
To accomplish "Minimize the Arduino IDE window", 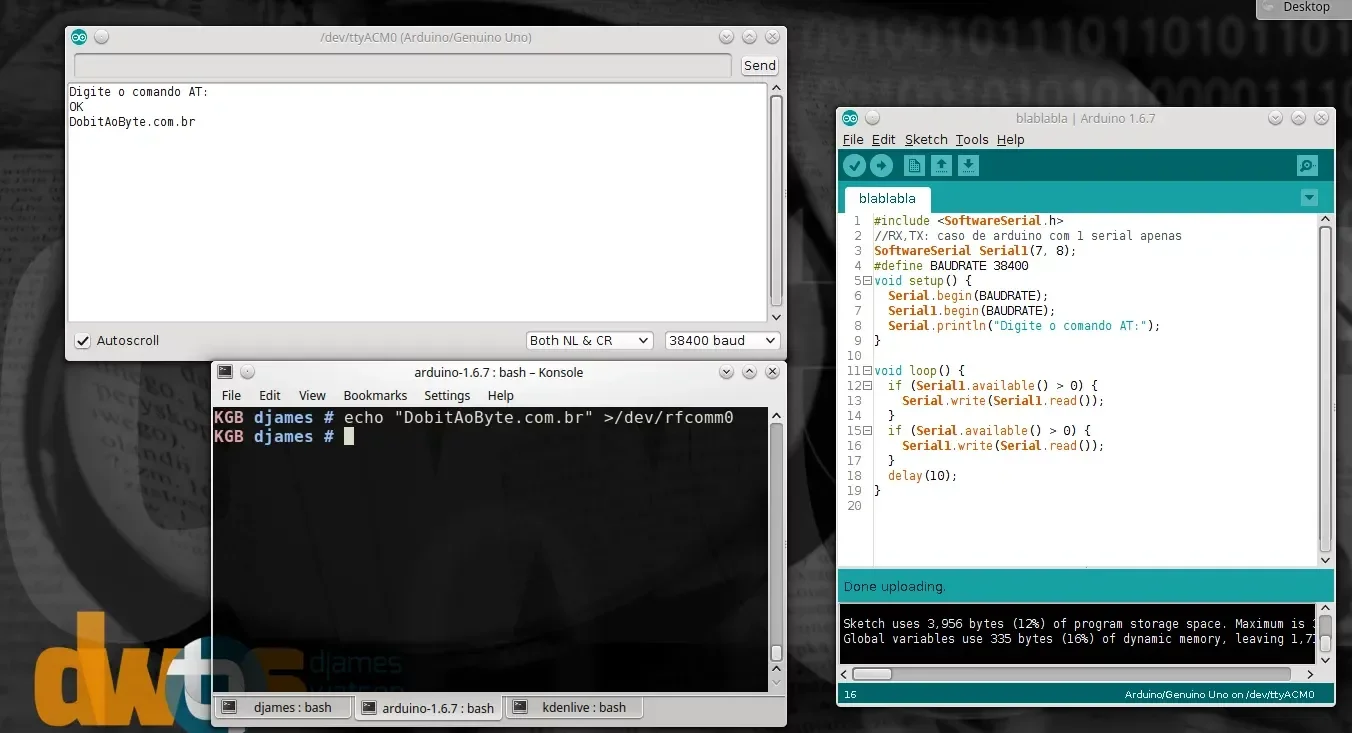I will pos(1275,118).
